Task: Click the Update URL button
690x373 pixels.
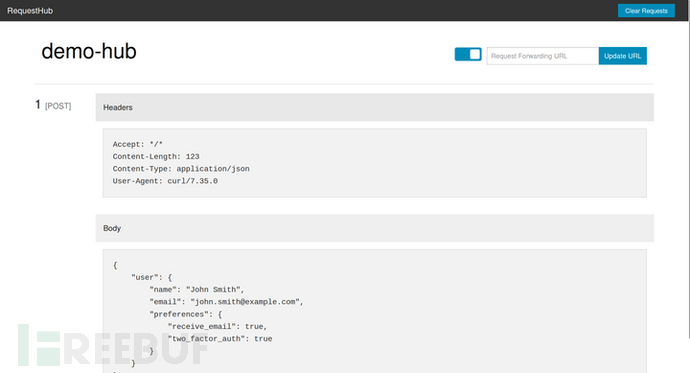Action: click(622, 56)
